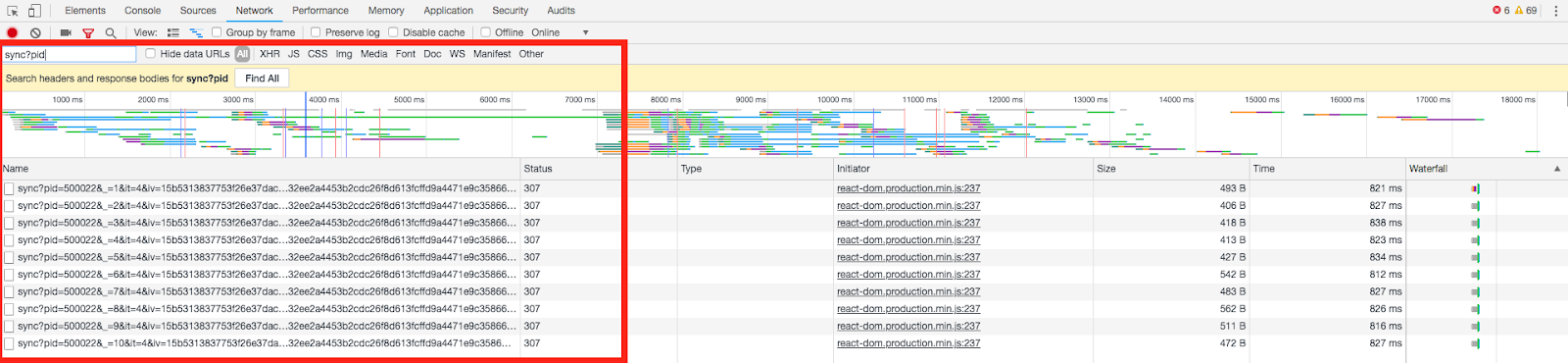Switch to the Console tab
1568x363 pixels.
[142, 11]
